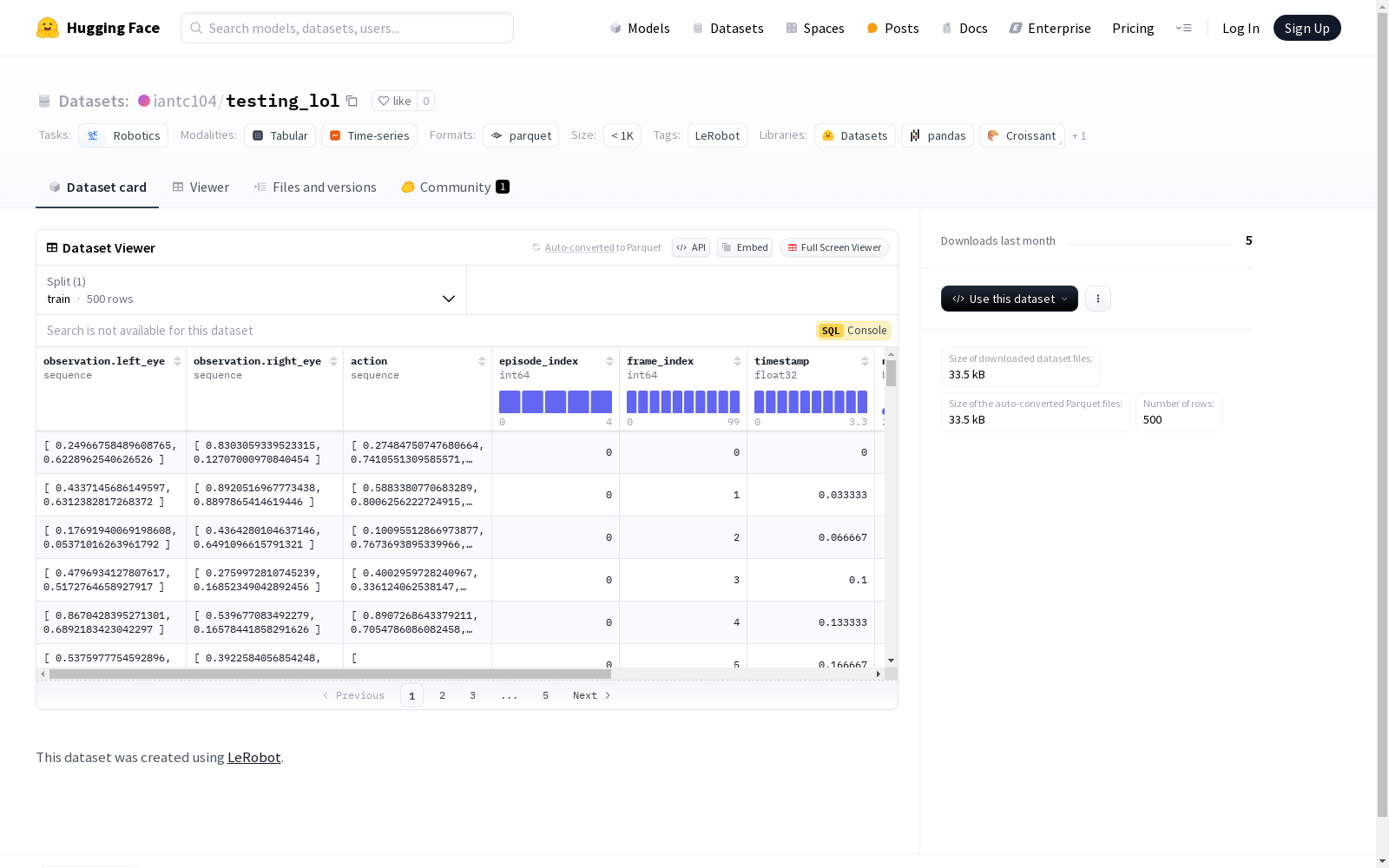
Task: Click the pandas library tag
Action: 938,135
